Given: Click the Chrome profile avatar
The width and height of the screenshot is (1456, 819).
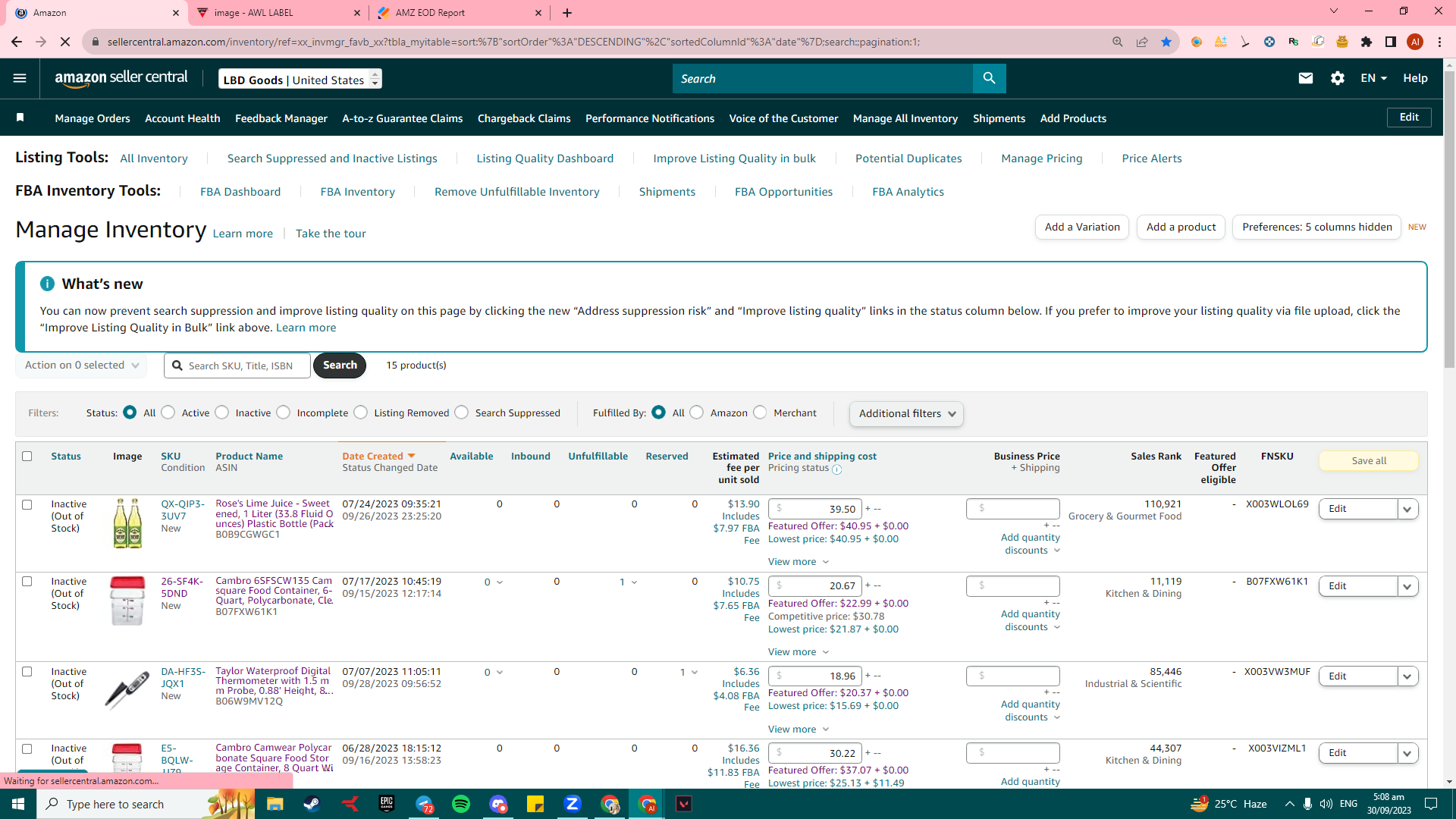Looking at the screenshot, I should [x=1415, y=42].
